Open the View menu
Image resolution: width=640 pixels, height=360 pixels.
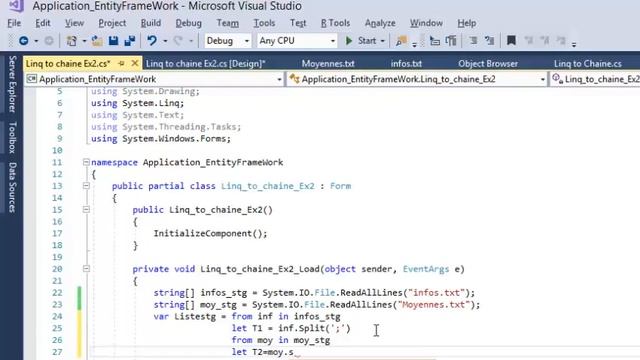pyautogui.click(x=74, y=23)
